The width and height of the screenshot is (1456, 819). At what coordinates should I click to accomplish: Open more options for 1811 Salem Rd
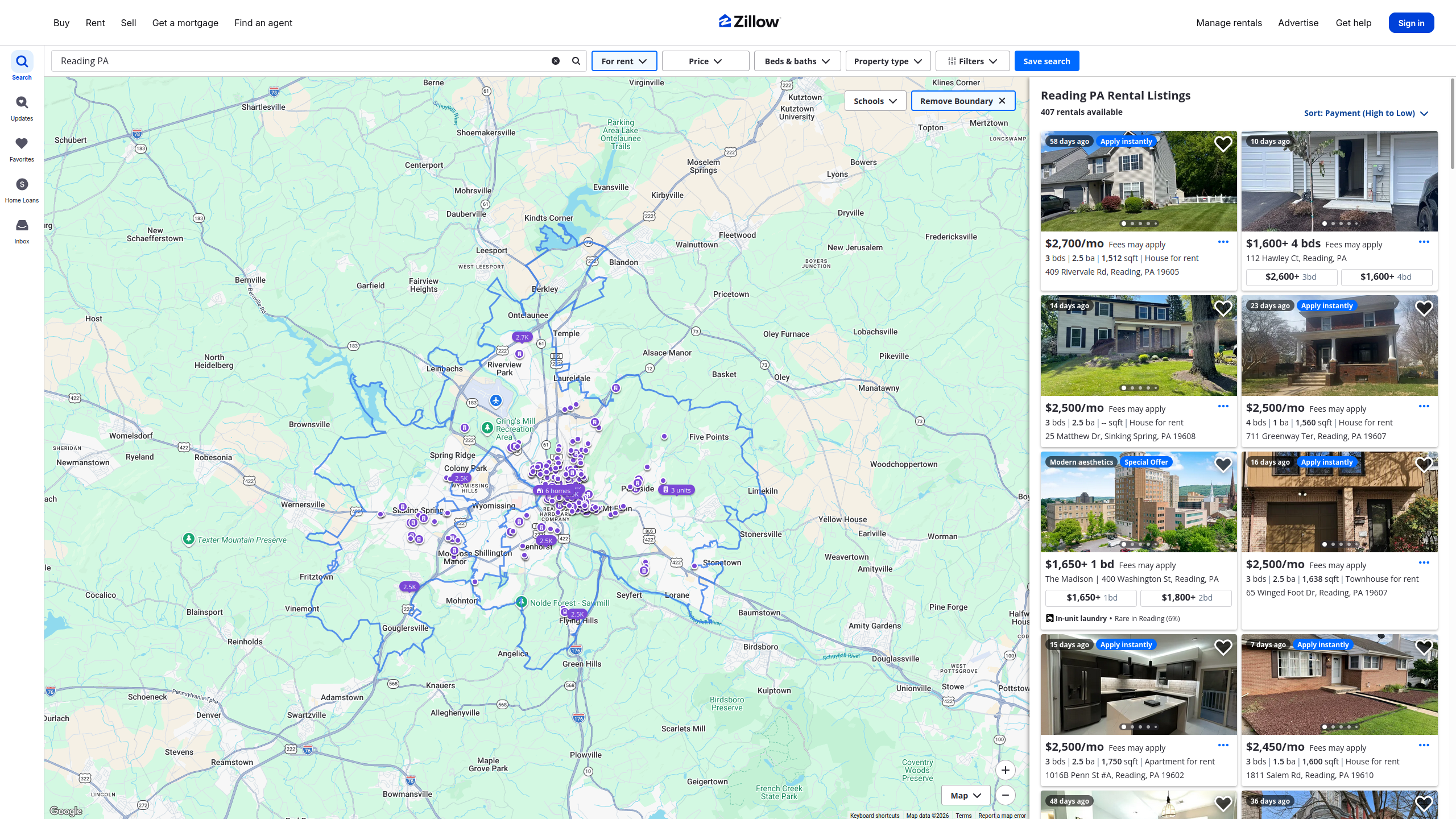(x=1424, y=746)
